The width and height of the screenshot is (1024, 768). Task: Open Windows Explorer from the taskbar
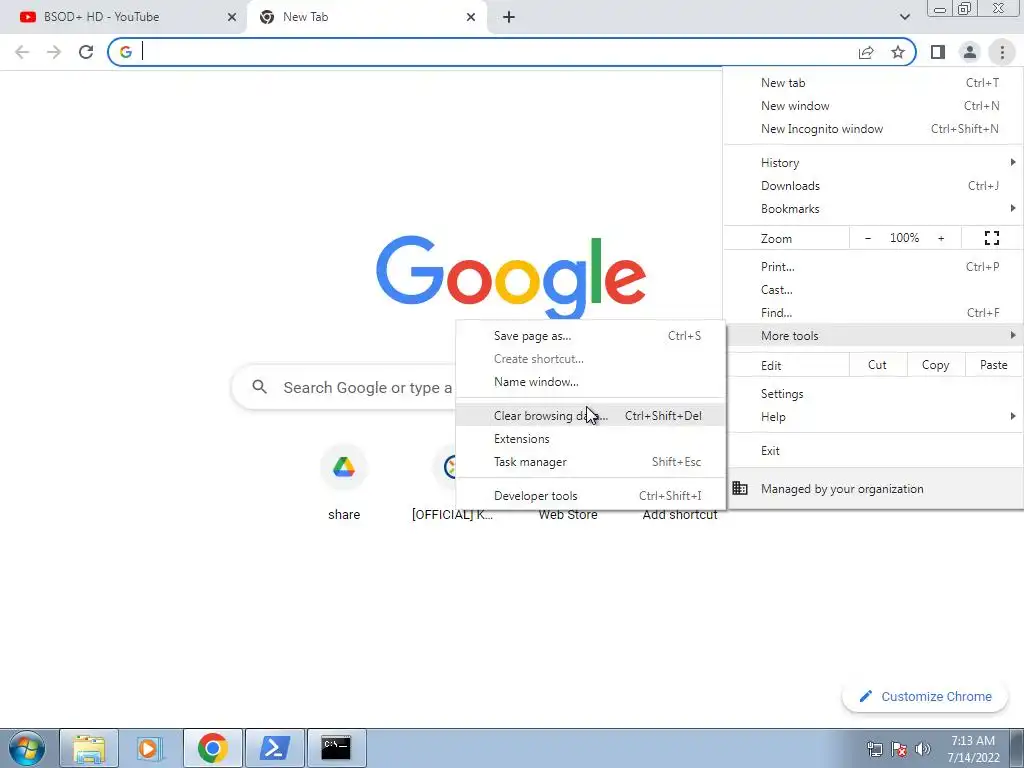89,748
